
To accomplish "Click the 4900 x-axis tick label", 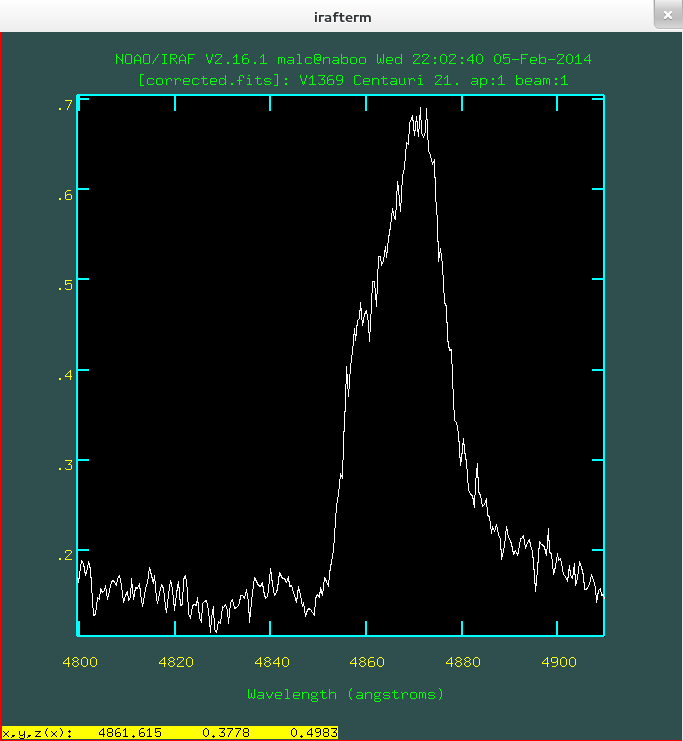I will pos(559,662).
